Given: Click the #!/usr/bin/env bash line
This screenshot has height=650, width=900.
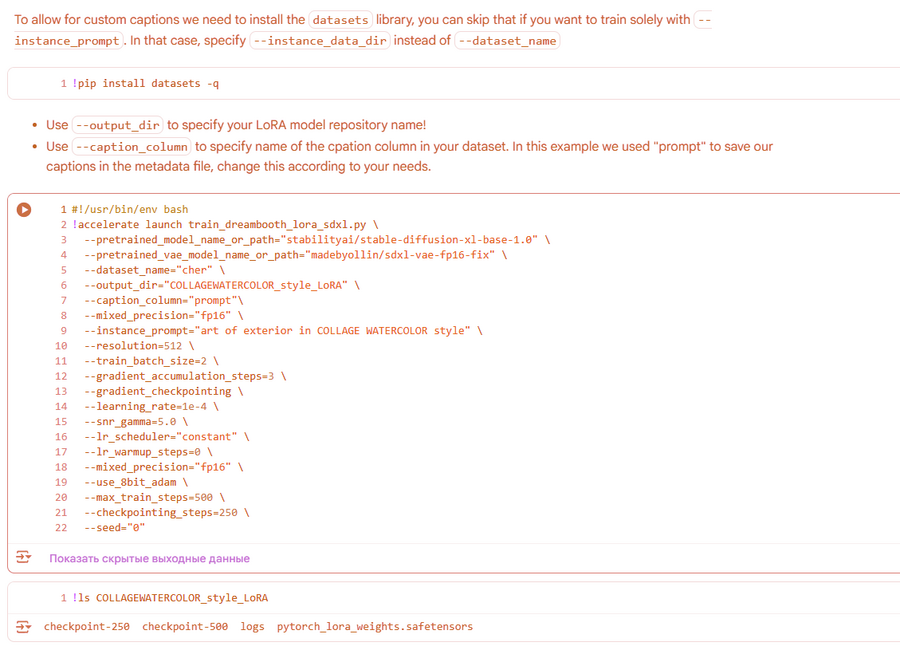Looking at the screenshot, I should click(130, 210).
